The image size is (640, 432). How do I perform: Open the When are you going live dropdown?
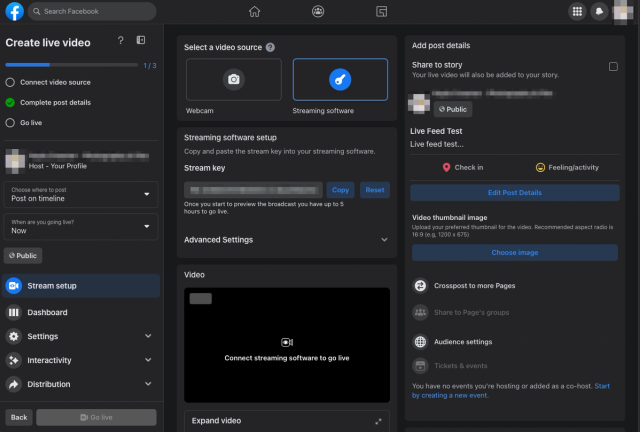(x=81, y=227)
